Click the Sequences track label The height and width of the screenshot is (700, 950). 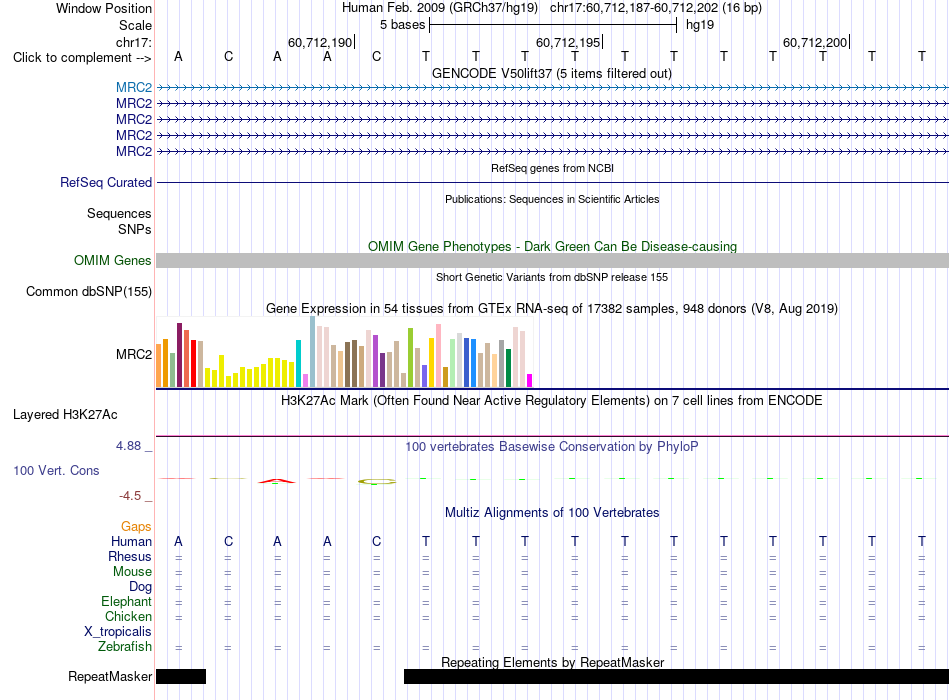pos(119,213)
